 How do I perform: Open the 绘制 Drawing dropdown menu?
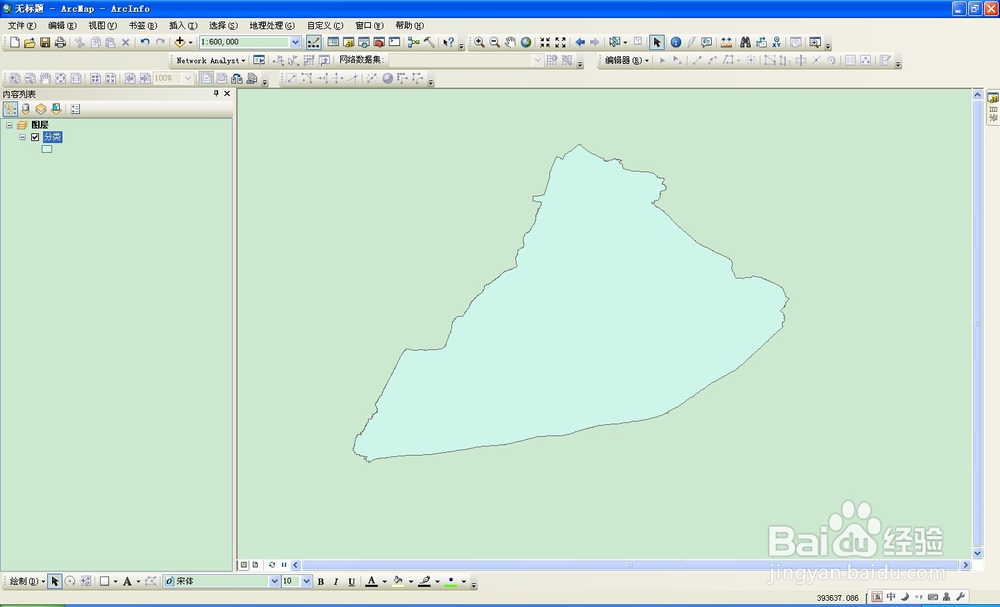[x=27, y=581]
